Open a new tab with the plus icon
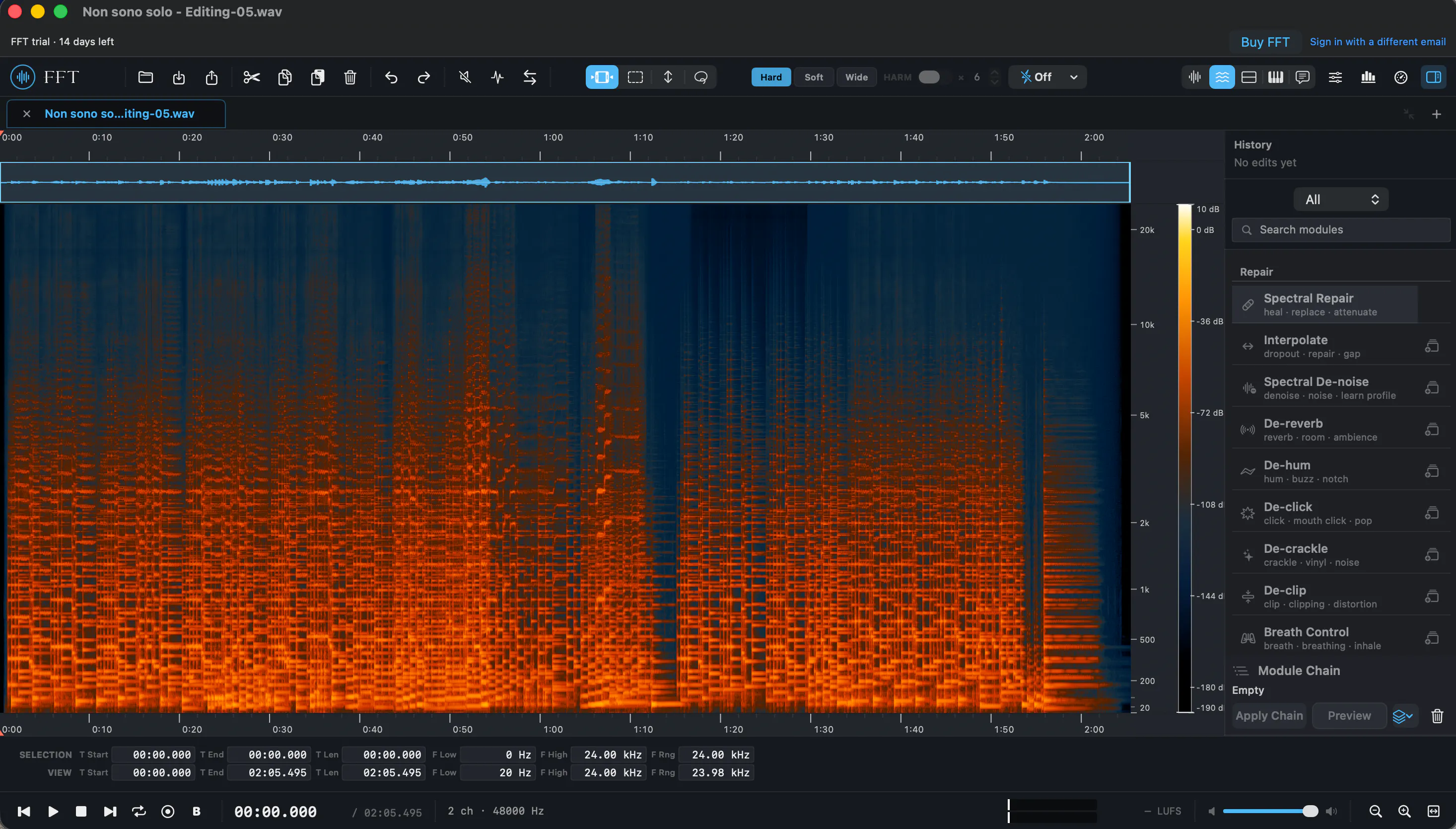Screen dimensions: 1456x829 pos(1437,114)
